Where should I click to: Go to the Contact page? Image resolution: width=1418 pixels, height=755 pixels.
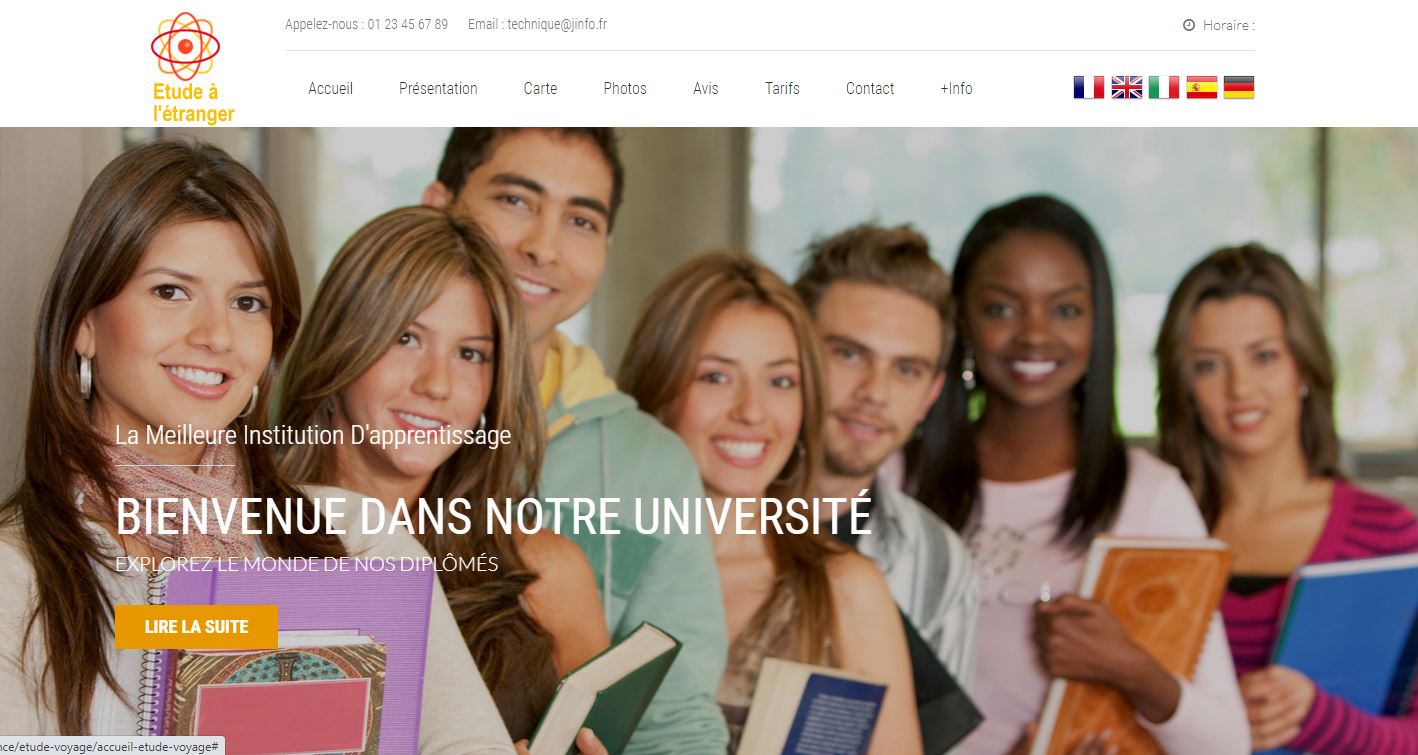point(870,88)
